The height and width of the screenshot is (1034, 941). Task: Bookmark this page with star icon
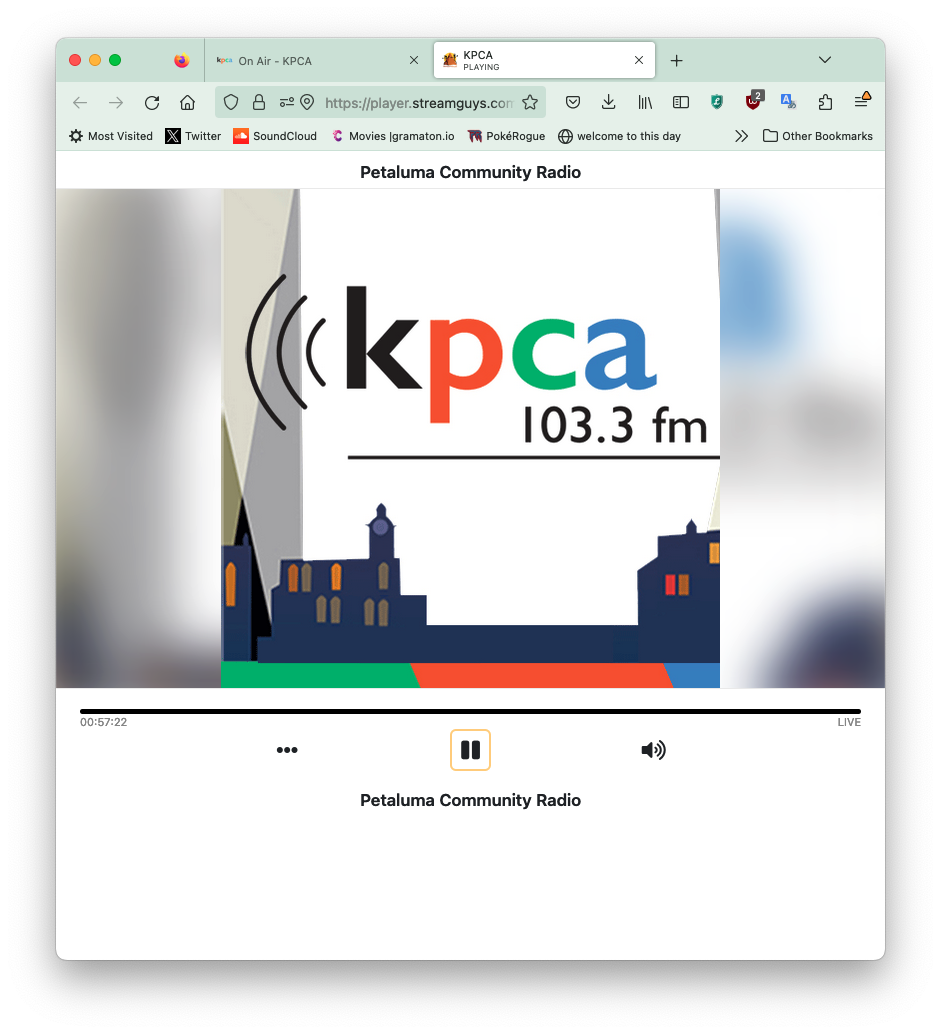530,102
